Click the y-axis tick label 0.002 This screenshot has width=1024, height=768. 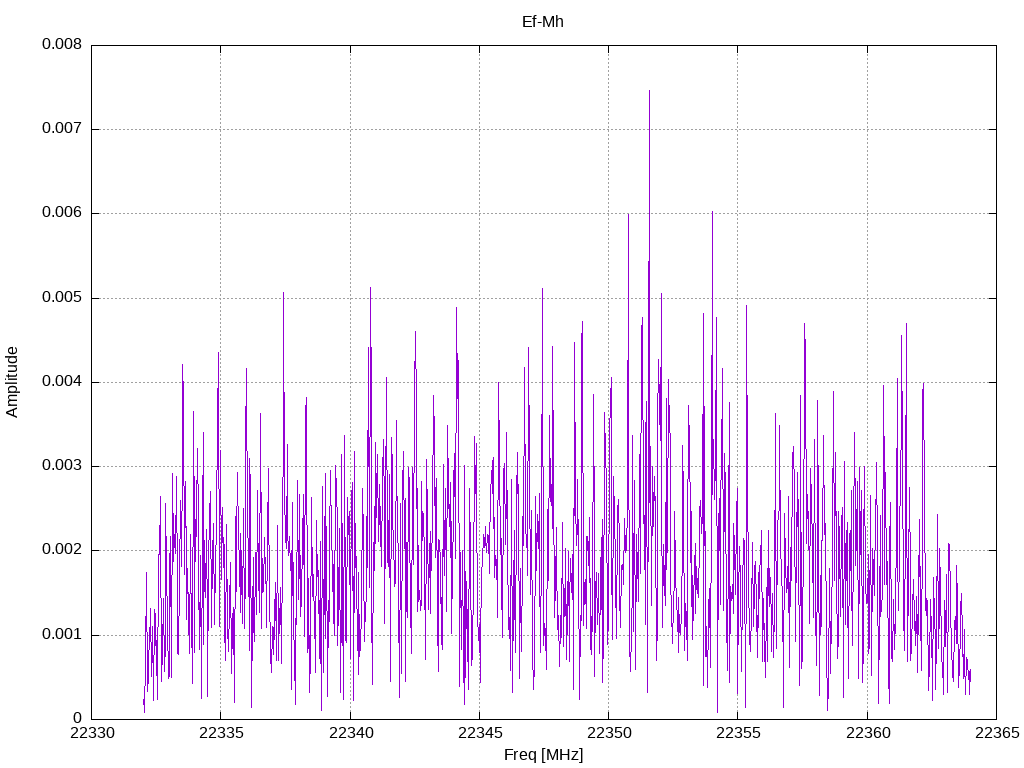point(62,550)
